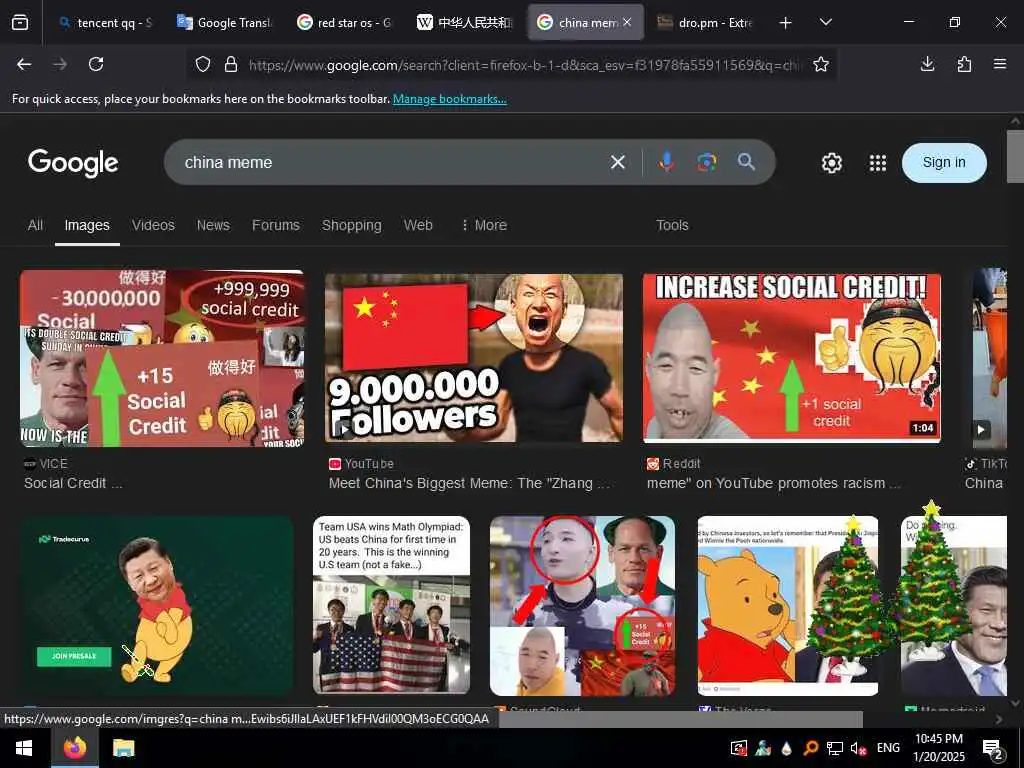Open Firefox application hamburger menu

point(1000,64)
